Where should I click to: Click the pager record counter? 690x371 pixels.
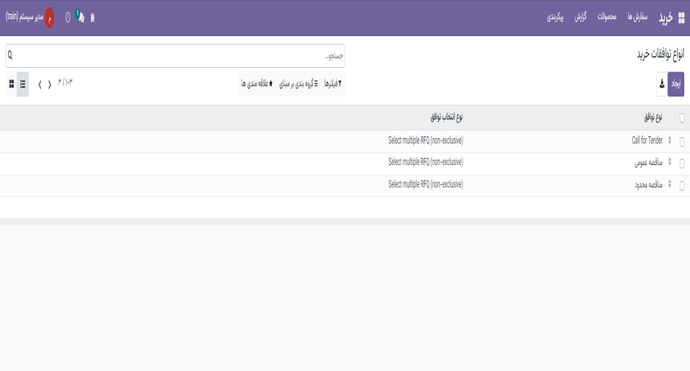65,83
